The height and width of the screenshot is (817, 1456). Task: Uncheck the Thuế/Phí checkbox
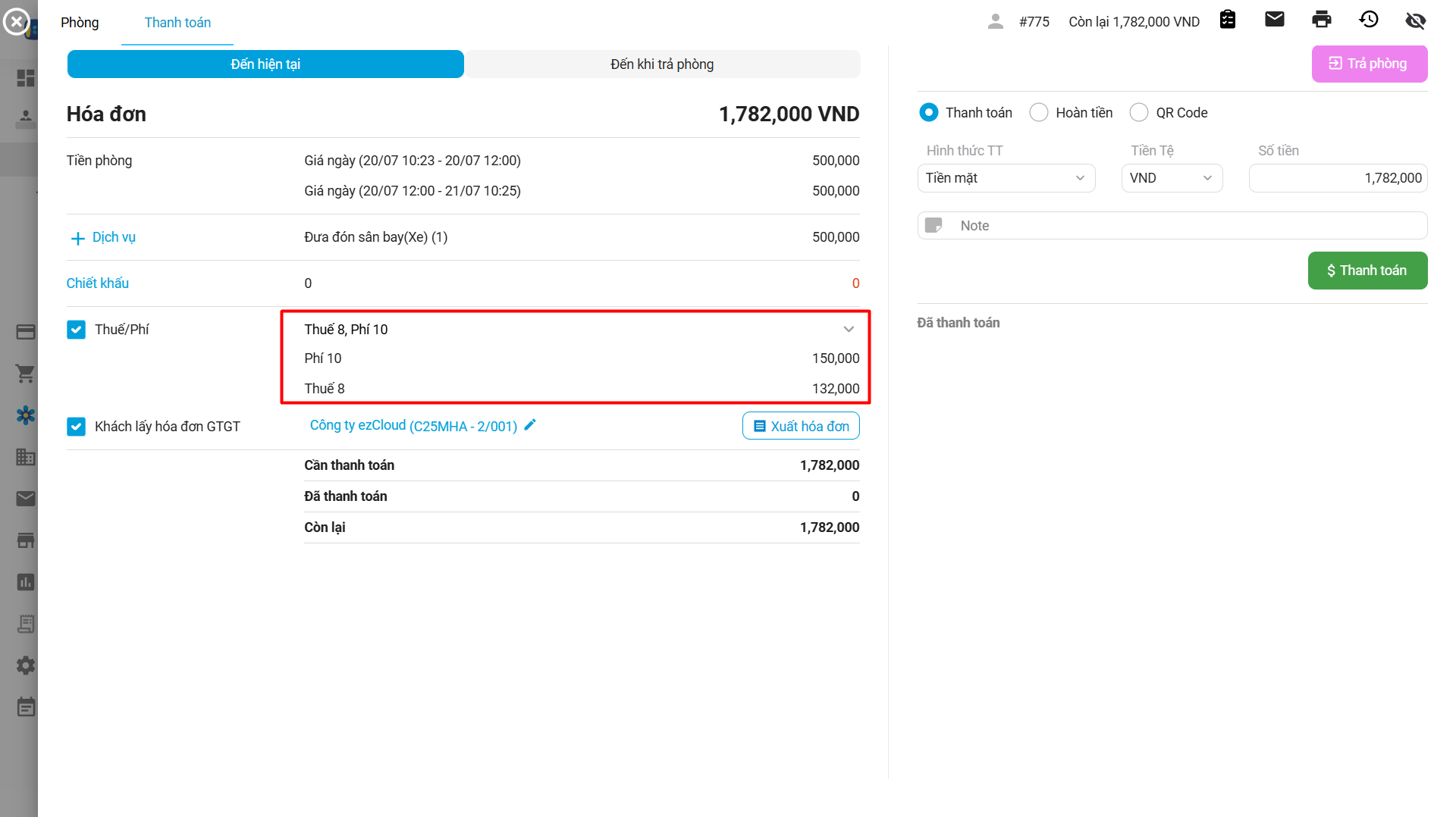[76, 330]
